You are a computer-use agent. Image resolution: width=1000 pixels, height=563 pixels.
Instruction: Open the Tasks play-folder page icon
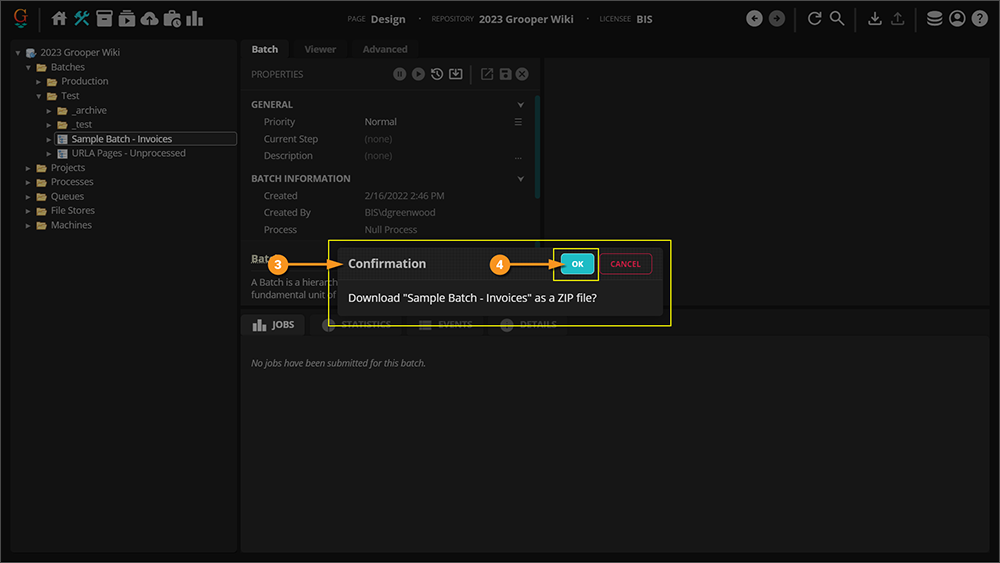point(127,18)
